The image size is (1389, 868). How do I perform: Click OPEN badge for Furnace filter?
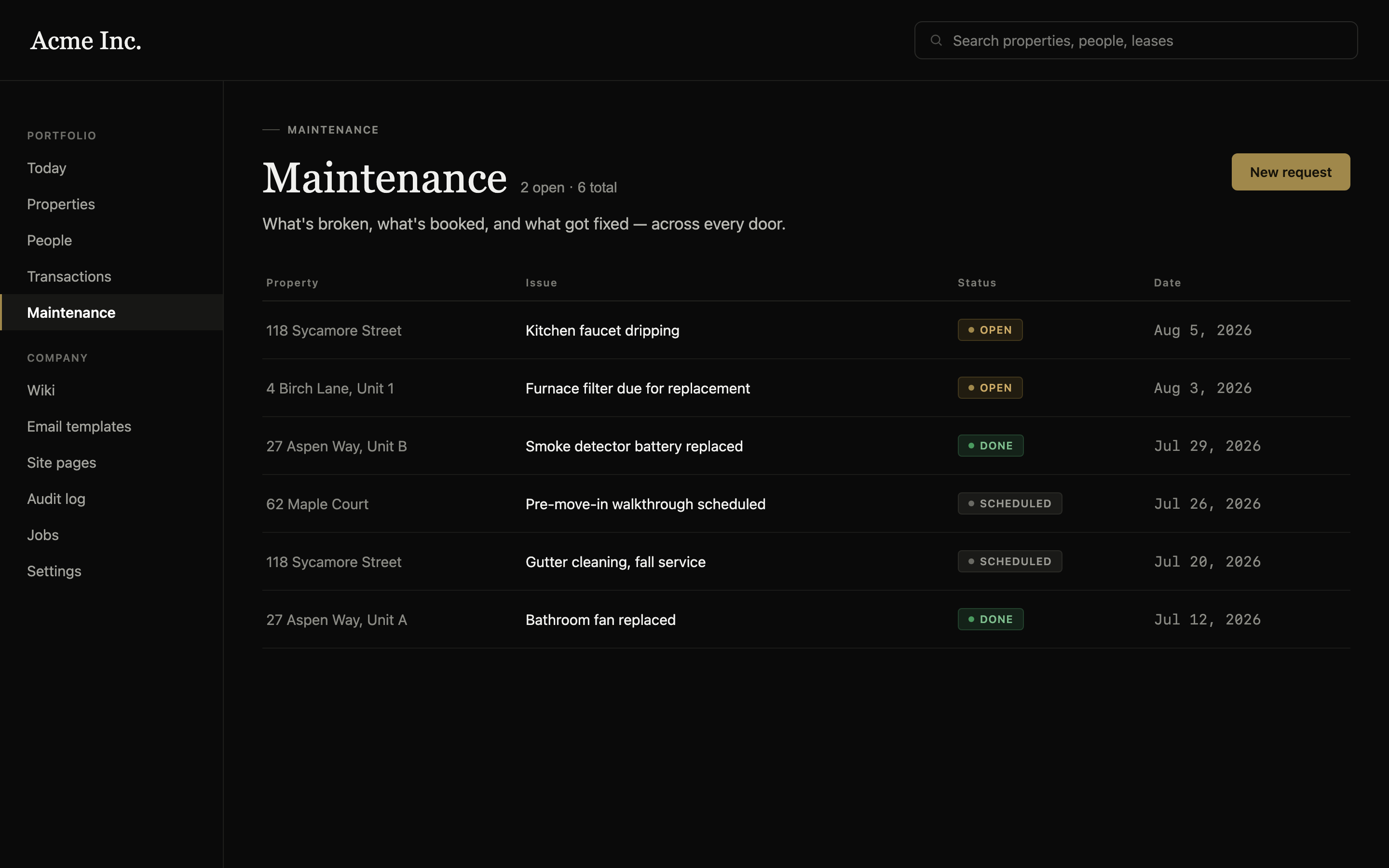[990, 388]
